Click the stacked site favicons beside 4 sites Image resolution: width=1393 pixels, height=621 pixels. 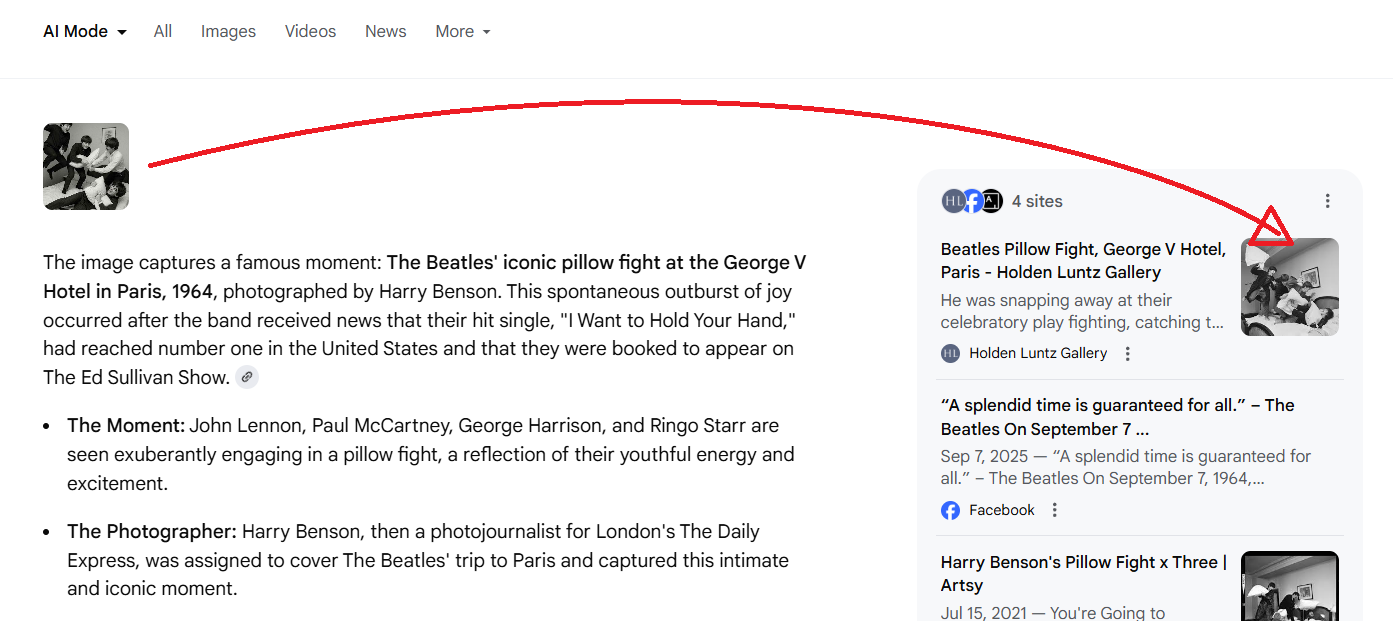coord(971,201)
